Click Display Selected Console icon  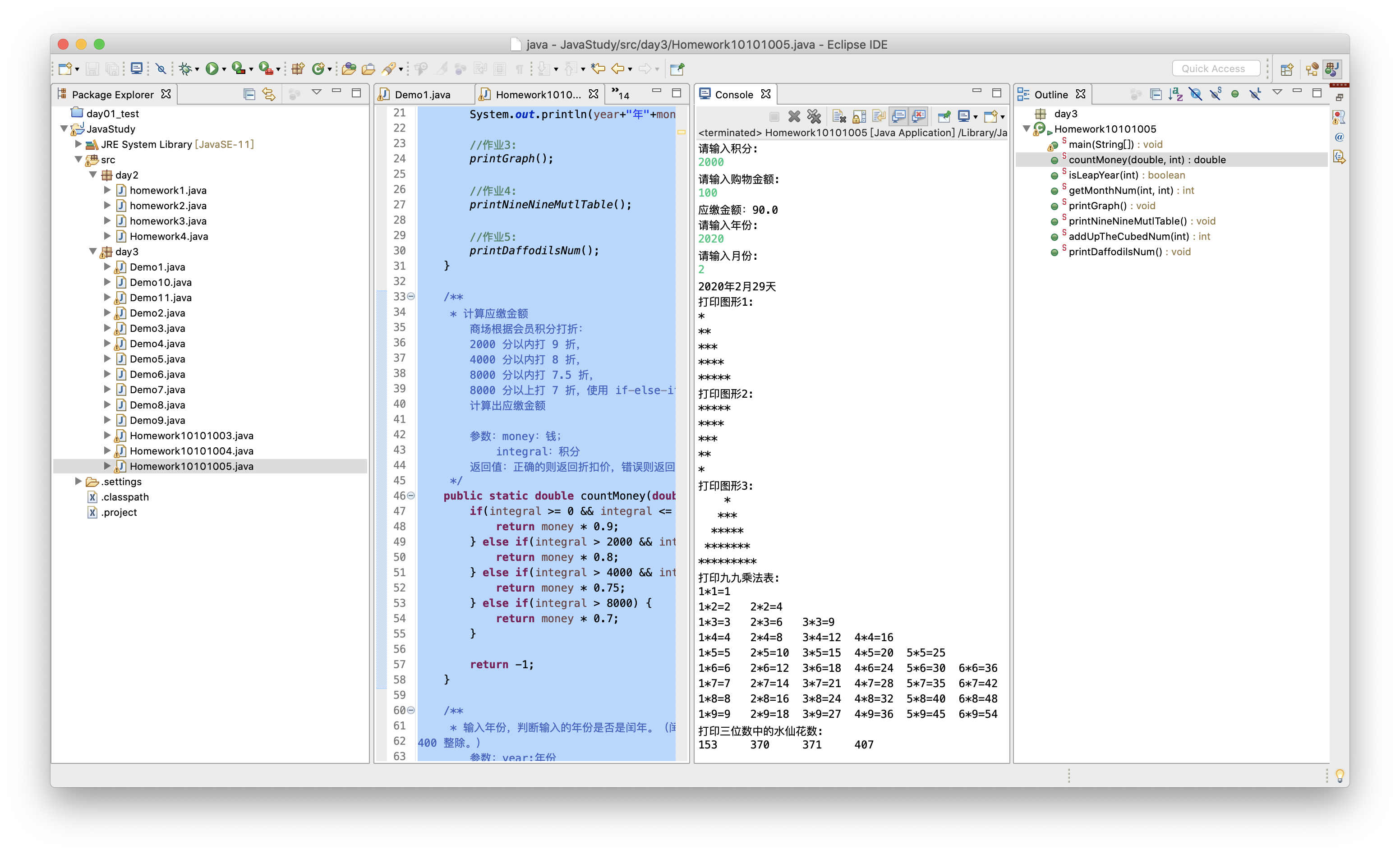[964, 116]
